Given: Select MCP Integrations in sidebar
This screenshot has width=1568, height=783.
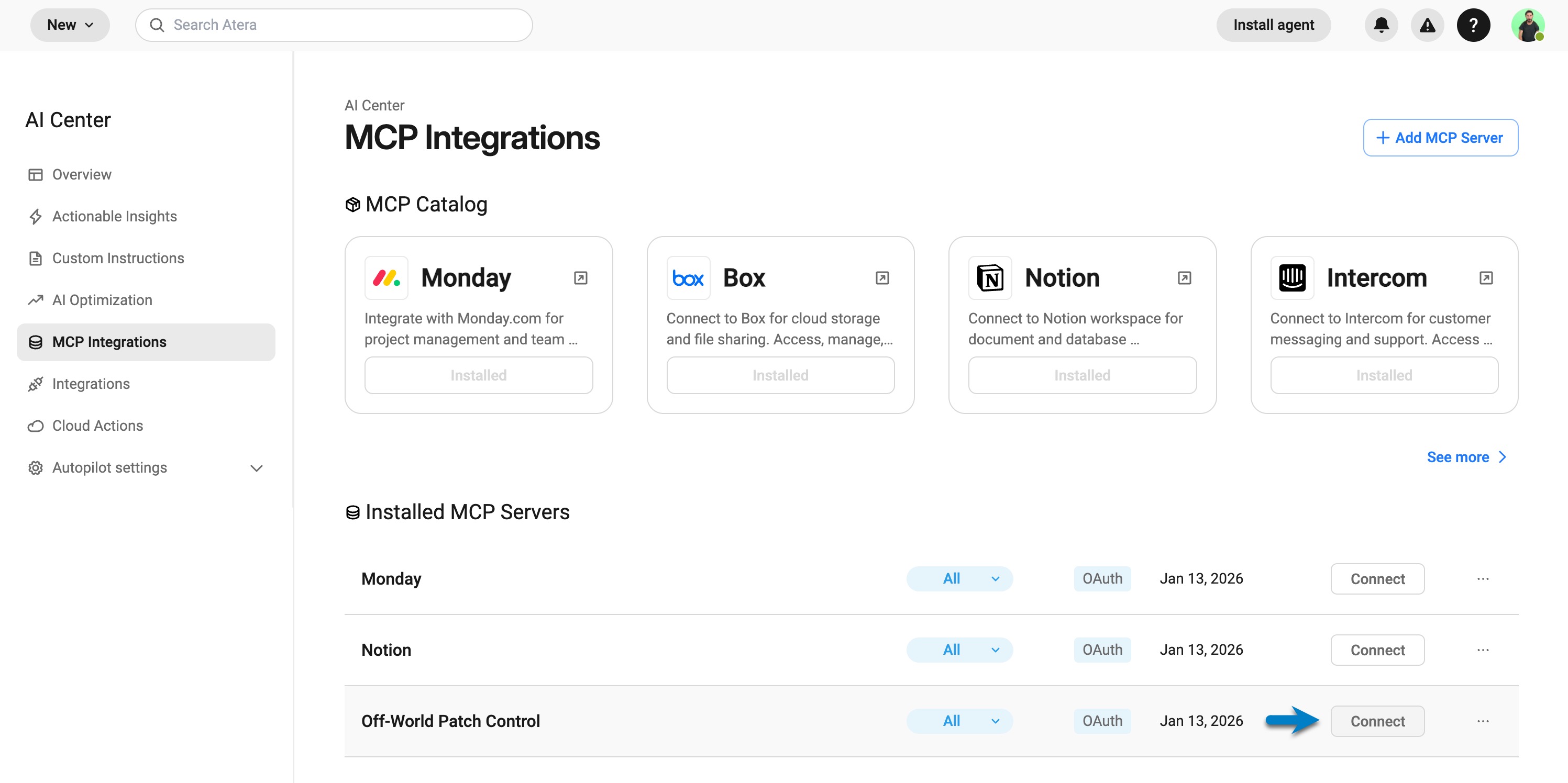Looking at the screenshot, I should click(146, 342).
